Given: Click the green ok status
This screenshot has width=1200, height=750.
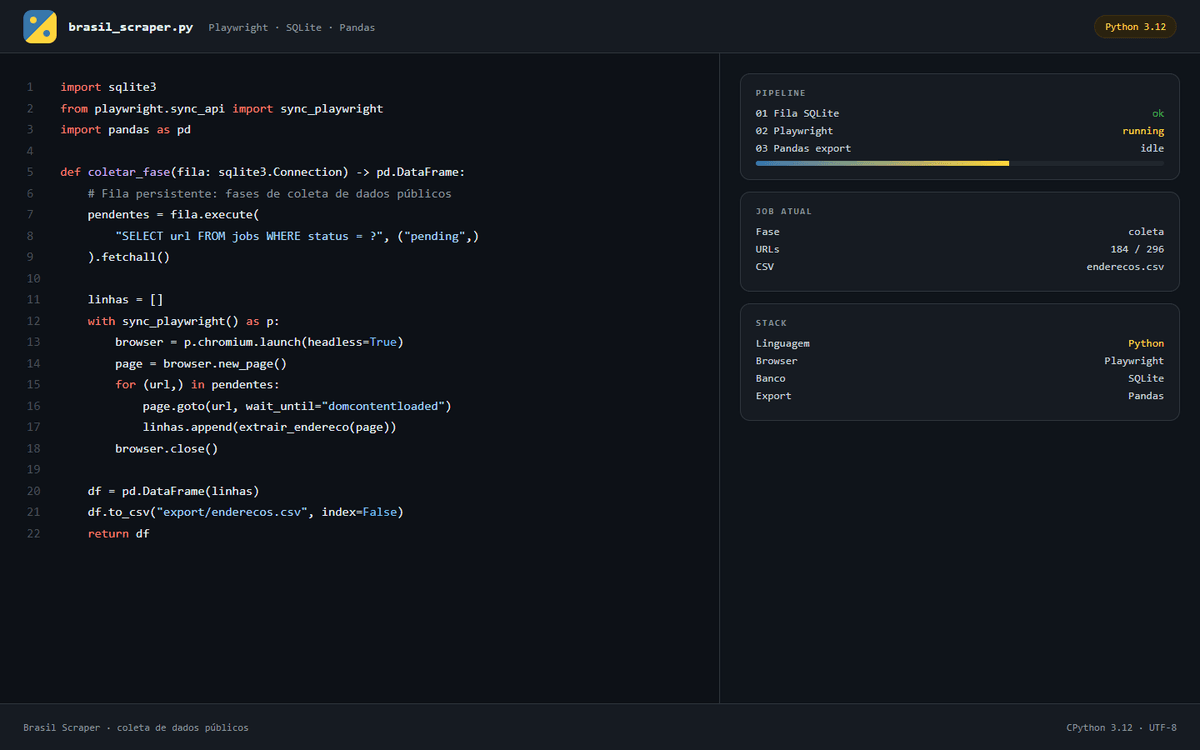Looking at the screenshot, I should (1158, 113).
